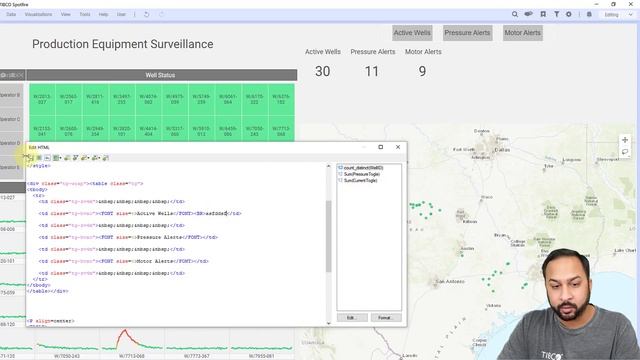Open the View menu
The image size is (640, 360).
pos(66,14)
